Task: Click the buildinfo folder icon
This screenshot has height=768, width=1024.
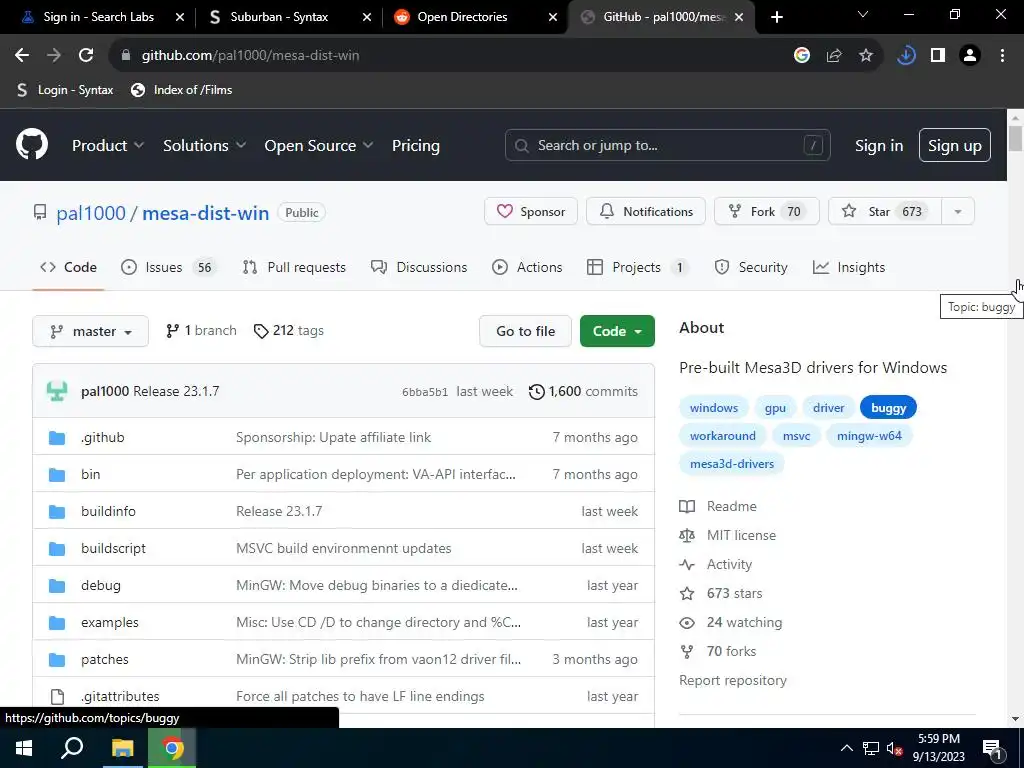Action: (57, 511)
